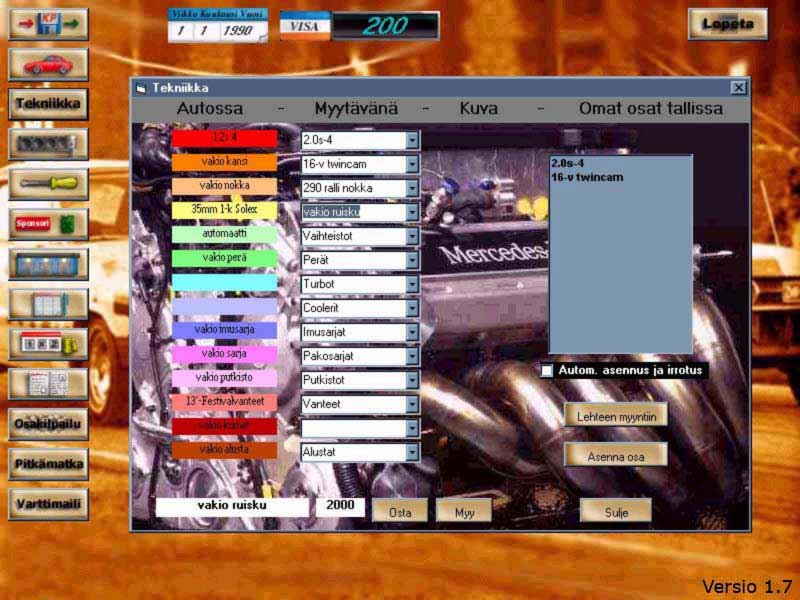Click the brown vakio alusta bar
Viewport: 800px width, 600px height.
224,450
